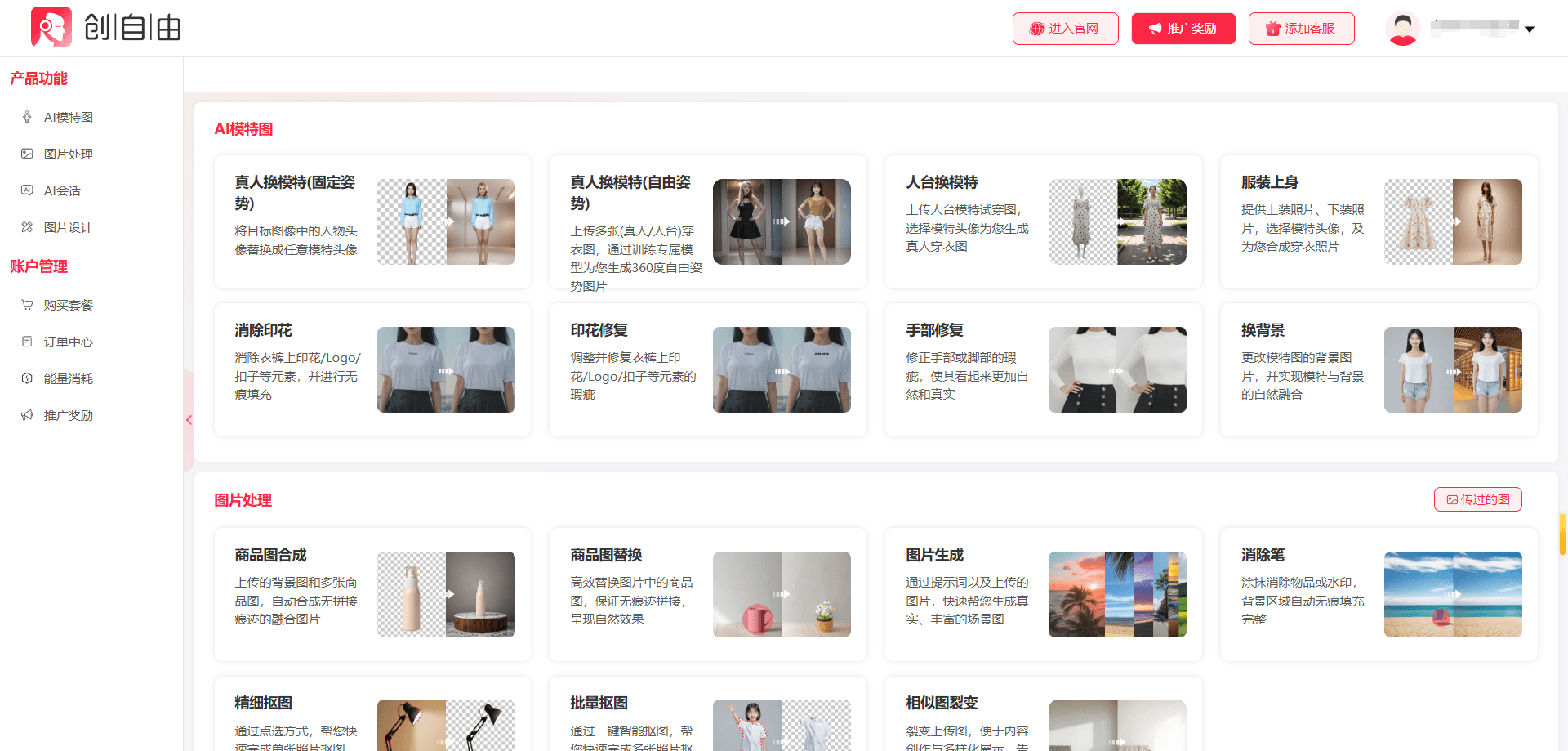Open the 图片设计 sidebar icon

(27, 227)
